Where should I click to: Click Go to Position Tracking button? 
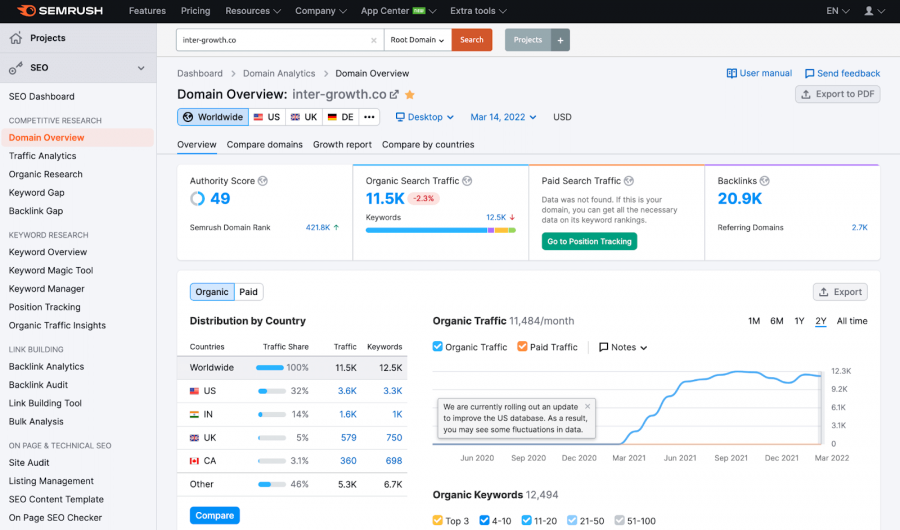click(589, 241)
